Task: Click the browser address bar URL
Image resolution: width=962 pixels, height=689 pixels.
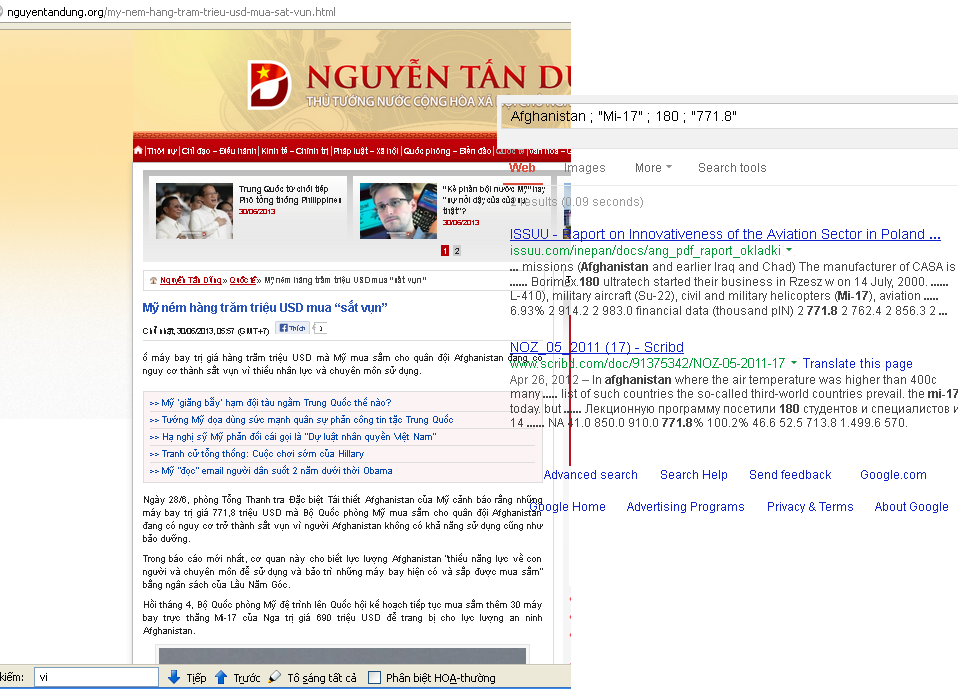Action: (171, 12)
